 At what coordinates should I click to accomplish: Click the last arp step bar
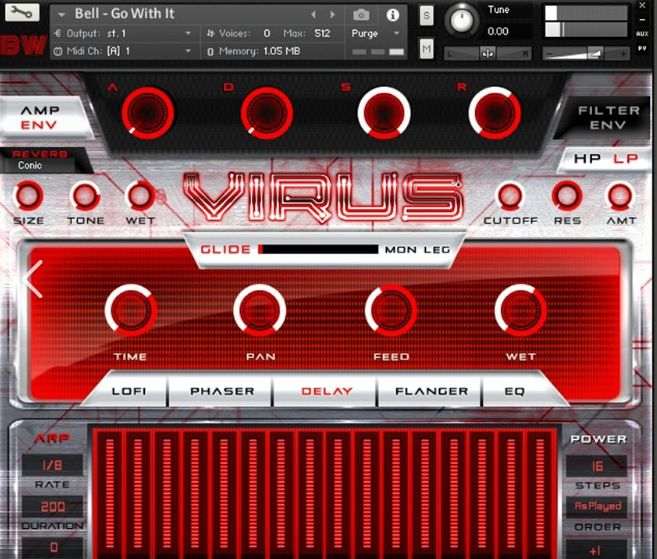[x=540, y=494]
